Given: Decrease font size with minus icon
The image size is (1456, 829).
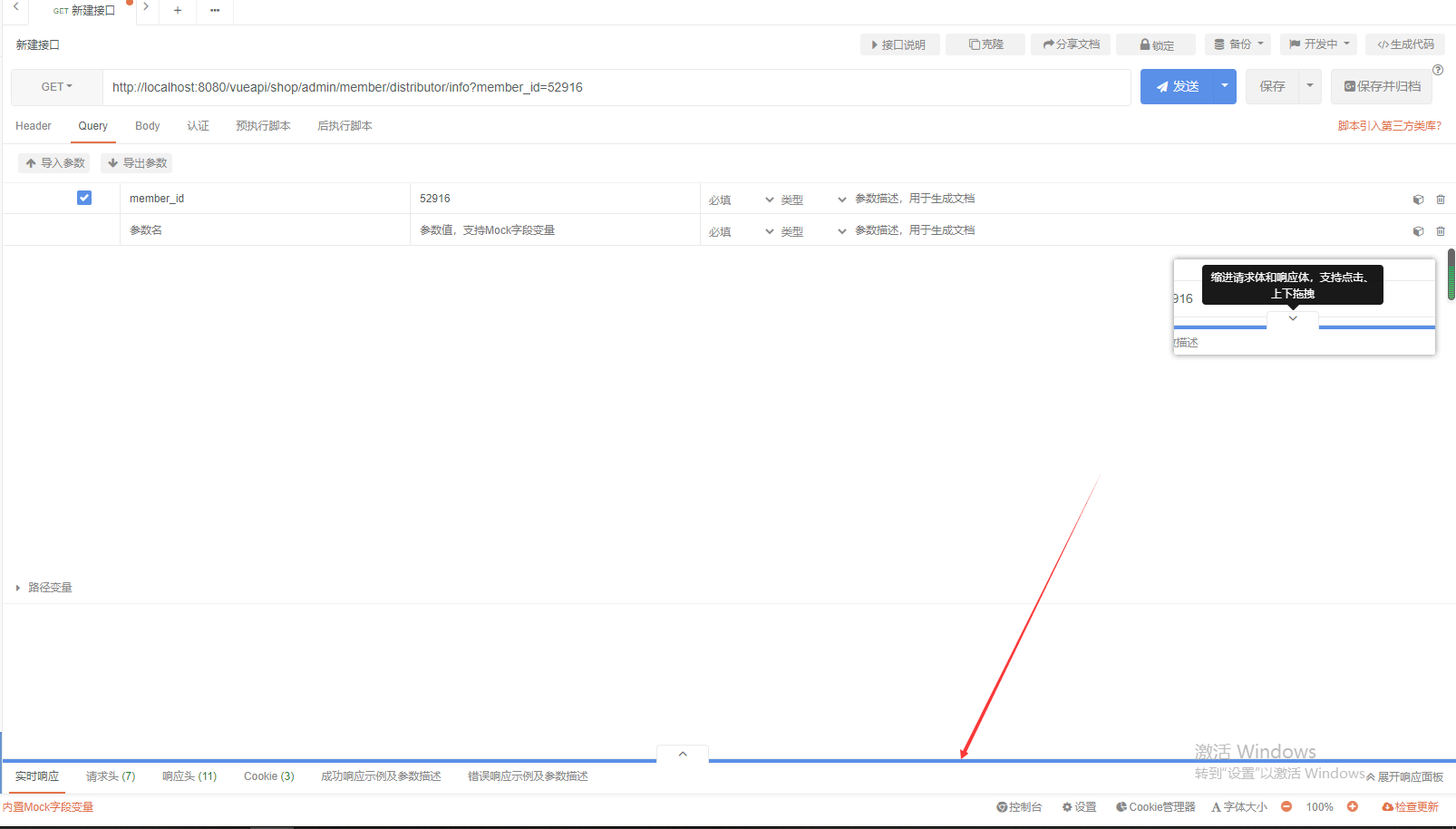Looking at the screenshot, I should click(1286, 806).
